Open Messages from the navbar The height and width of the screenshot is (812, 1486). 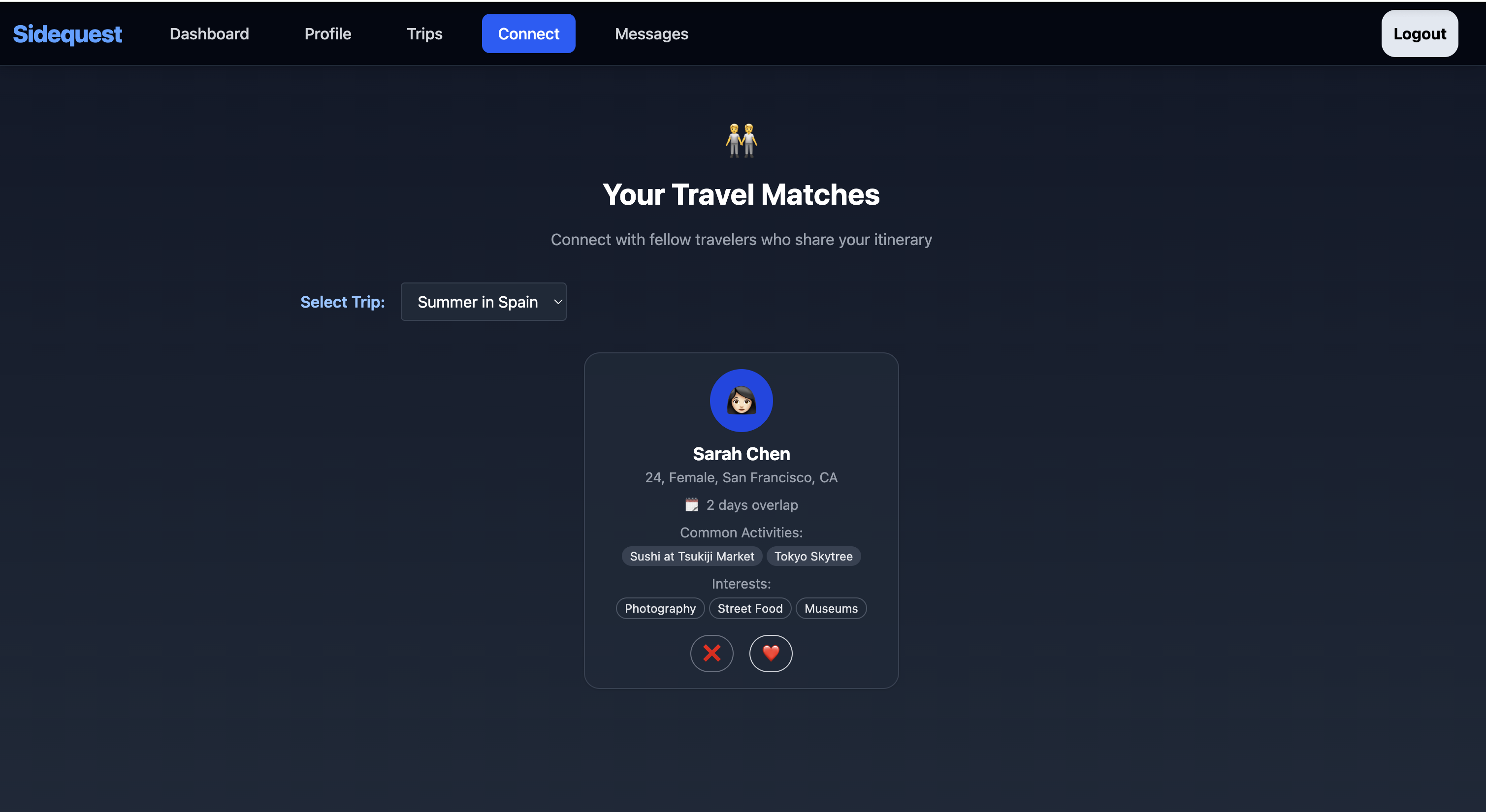point(651,34)
